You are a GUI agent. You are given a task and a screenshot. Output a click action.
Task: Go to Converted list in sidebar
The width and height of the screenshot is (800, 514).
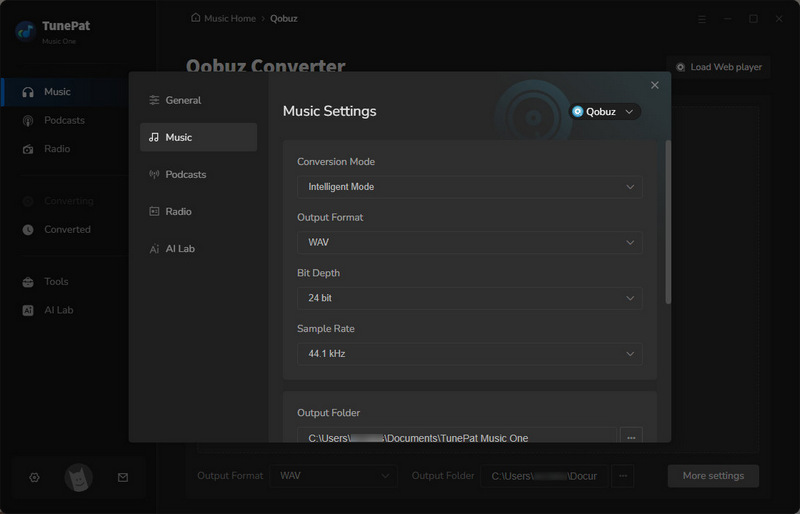[x=67, y=229]
